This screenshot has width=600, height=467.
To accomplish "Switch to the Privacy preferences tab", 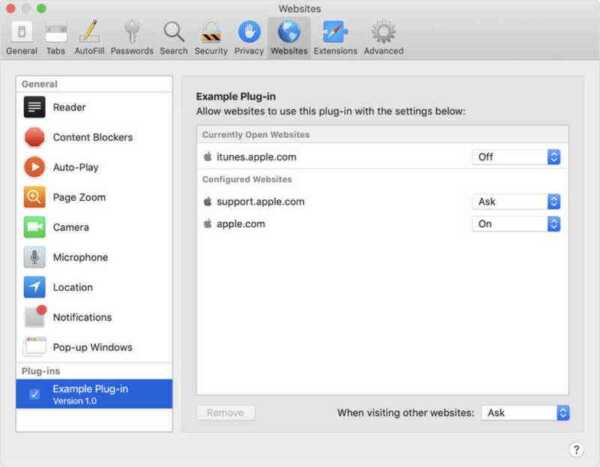I will pos(249,36).
